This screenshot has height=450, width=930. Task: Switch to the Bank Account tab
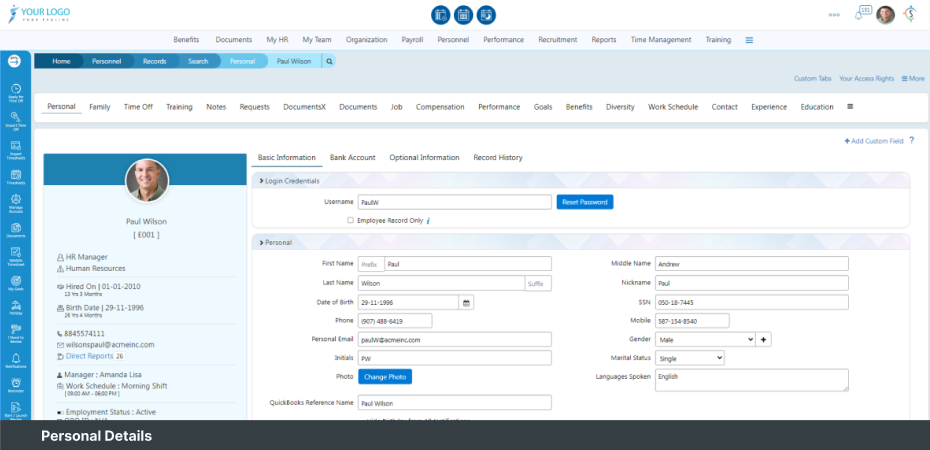[352, 158]
